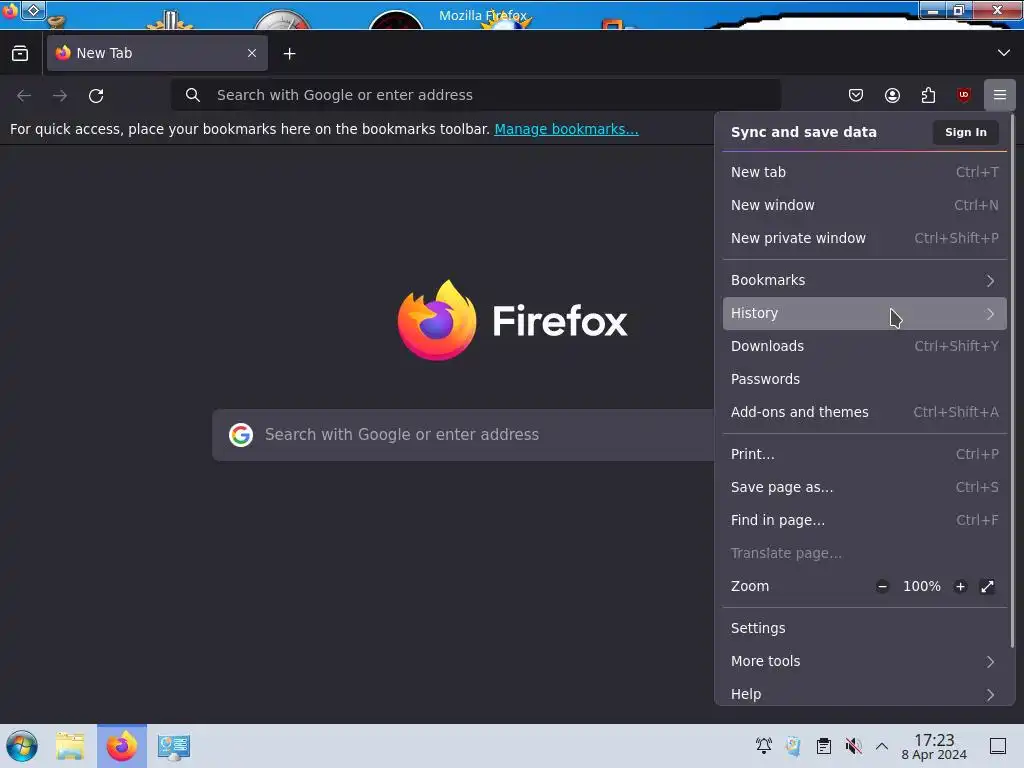Open the system settings taskbar icon
Viewport: 1024px width, 768px height.
tap(174, 746)
